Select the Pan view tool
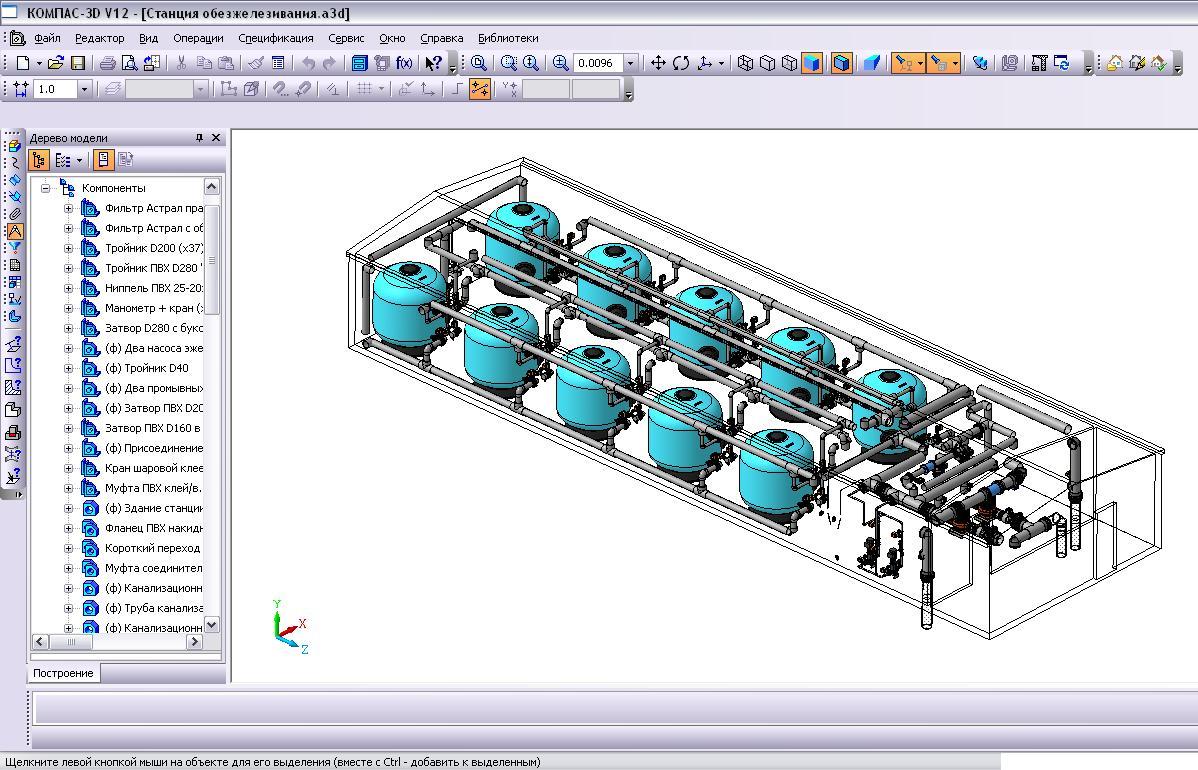1198x770 pixels. point(658,63)
